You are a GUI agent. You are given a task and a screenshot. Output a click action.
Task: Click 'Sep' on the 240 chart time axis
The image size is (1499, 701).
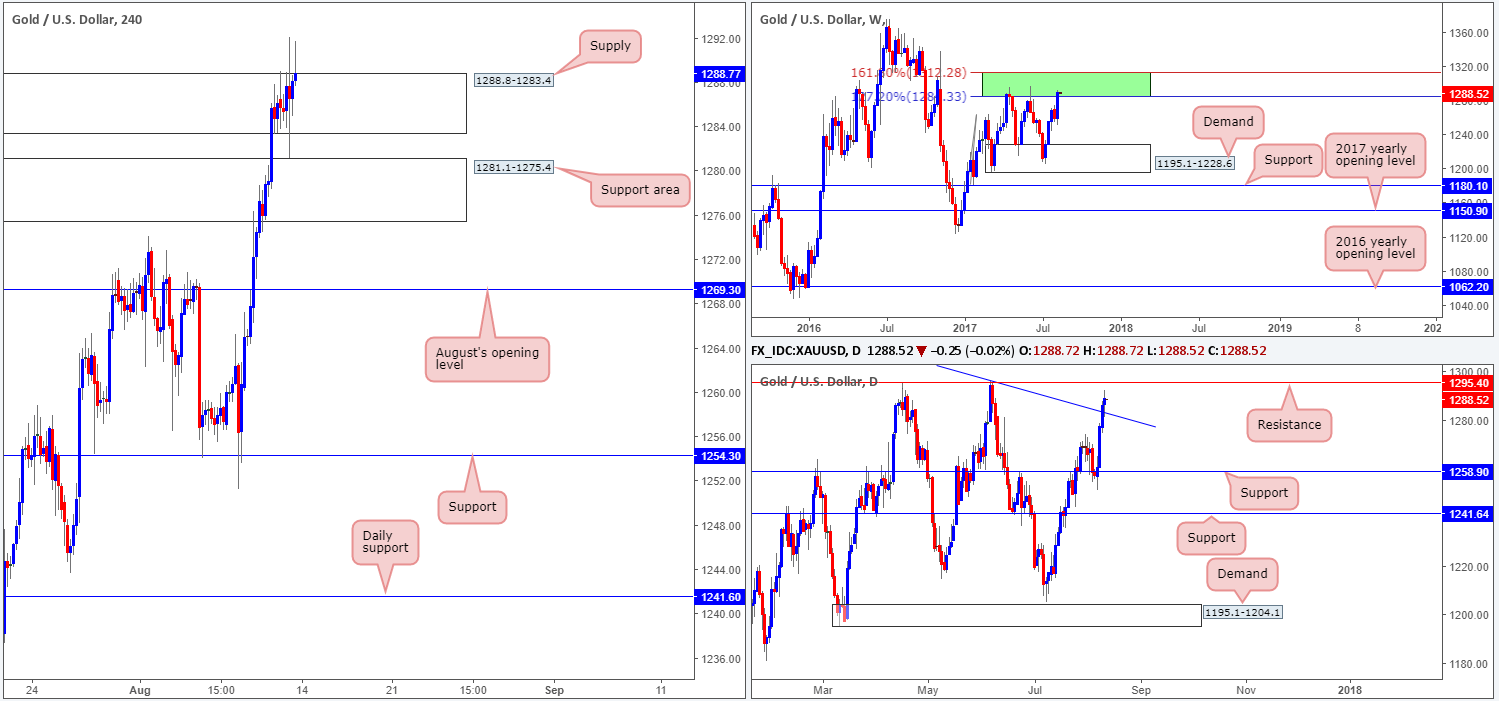[x=556, y=690]
